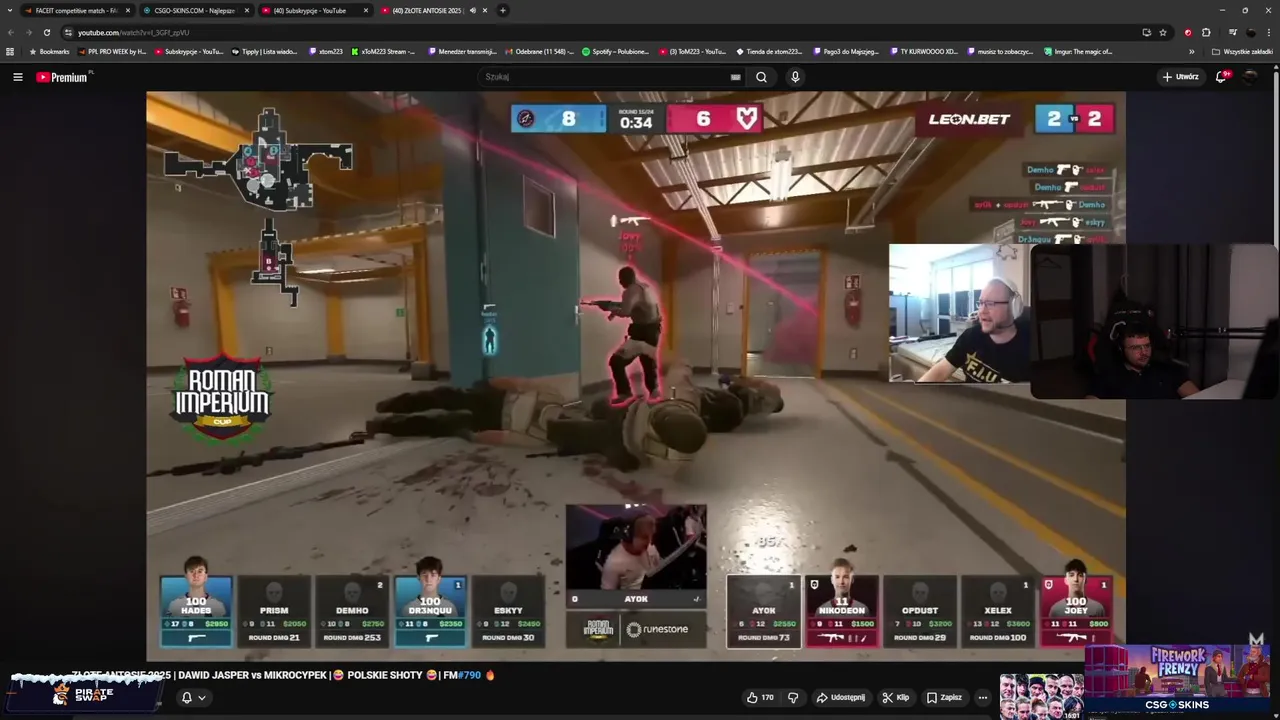Open browser extensions puzzle icon
The width and height of the screenshot is (1280, 720).
tap(1206, 32)
